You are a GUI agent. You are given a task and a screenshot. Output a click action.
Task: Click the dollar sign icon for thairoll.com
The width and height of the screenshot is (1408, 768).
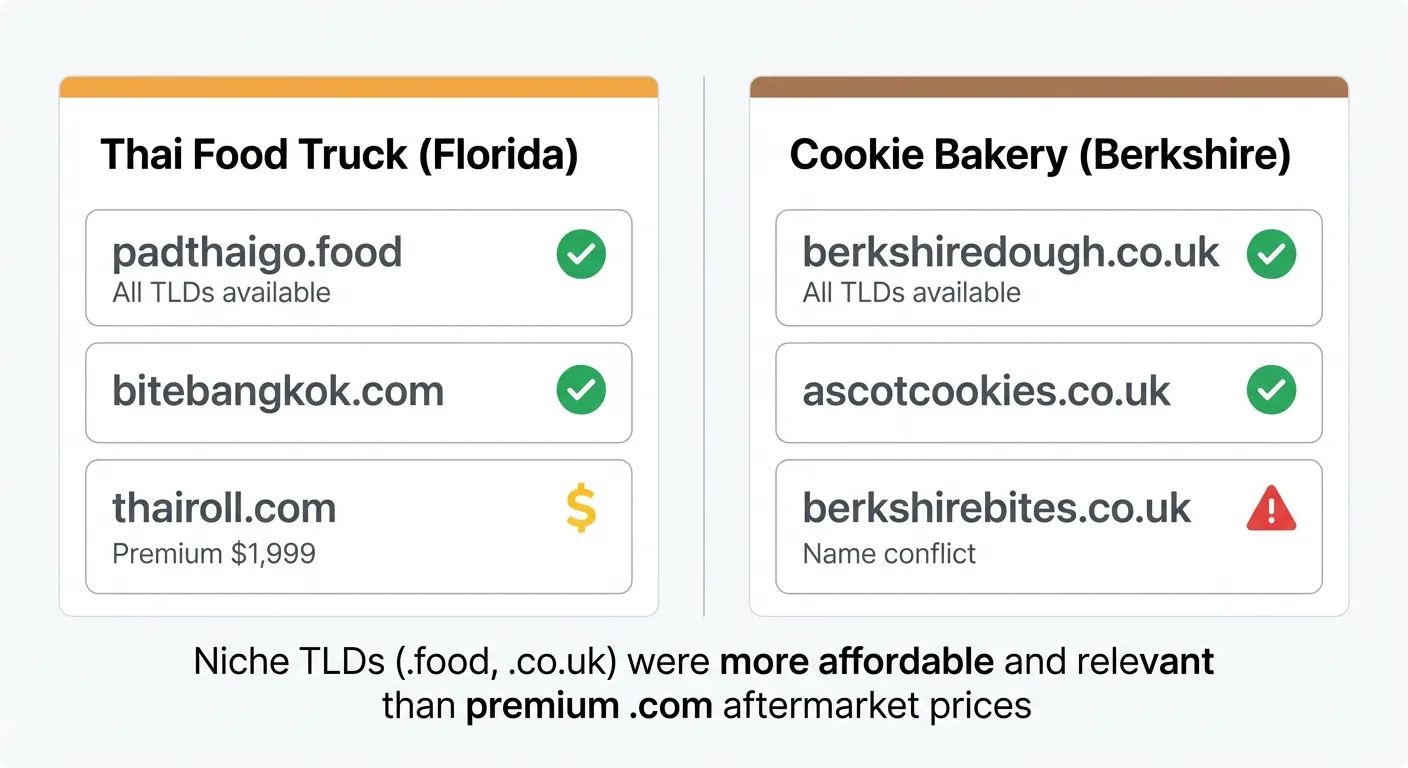tap(581, 508)
